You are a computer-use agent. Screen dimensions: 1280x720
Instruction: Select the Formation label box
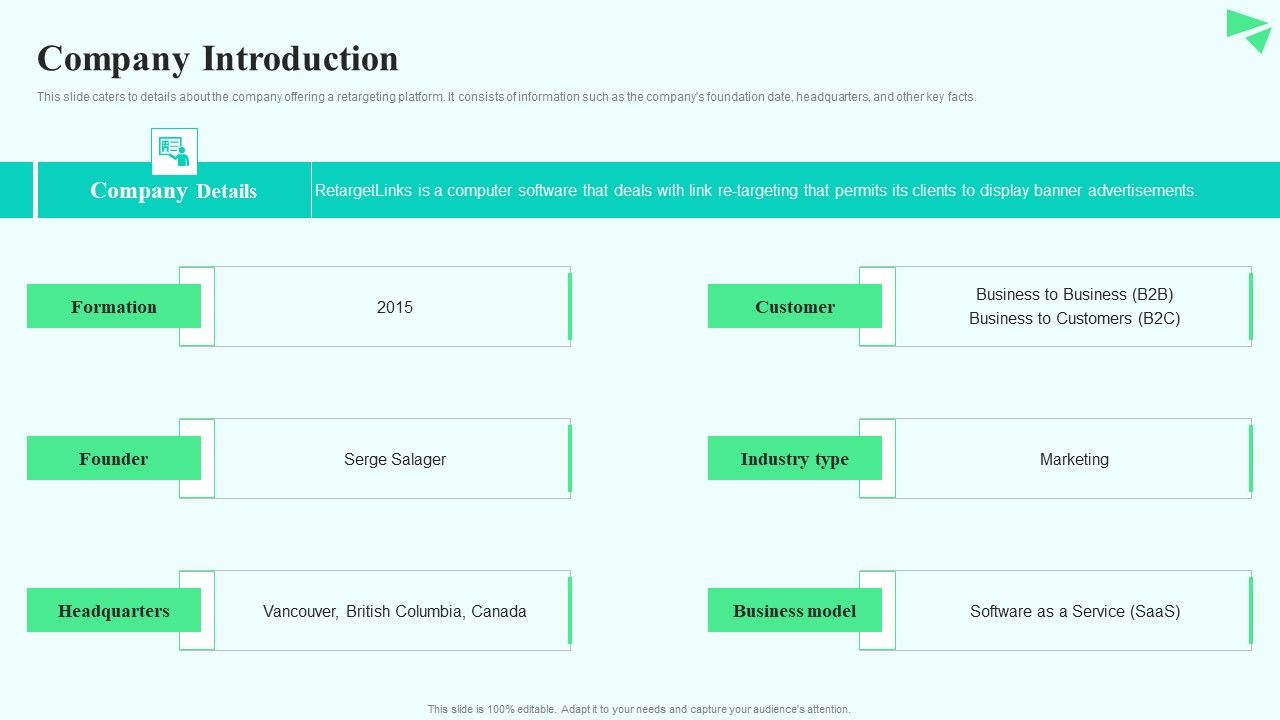pyautogui.click(x=114, y=306)
